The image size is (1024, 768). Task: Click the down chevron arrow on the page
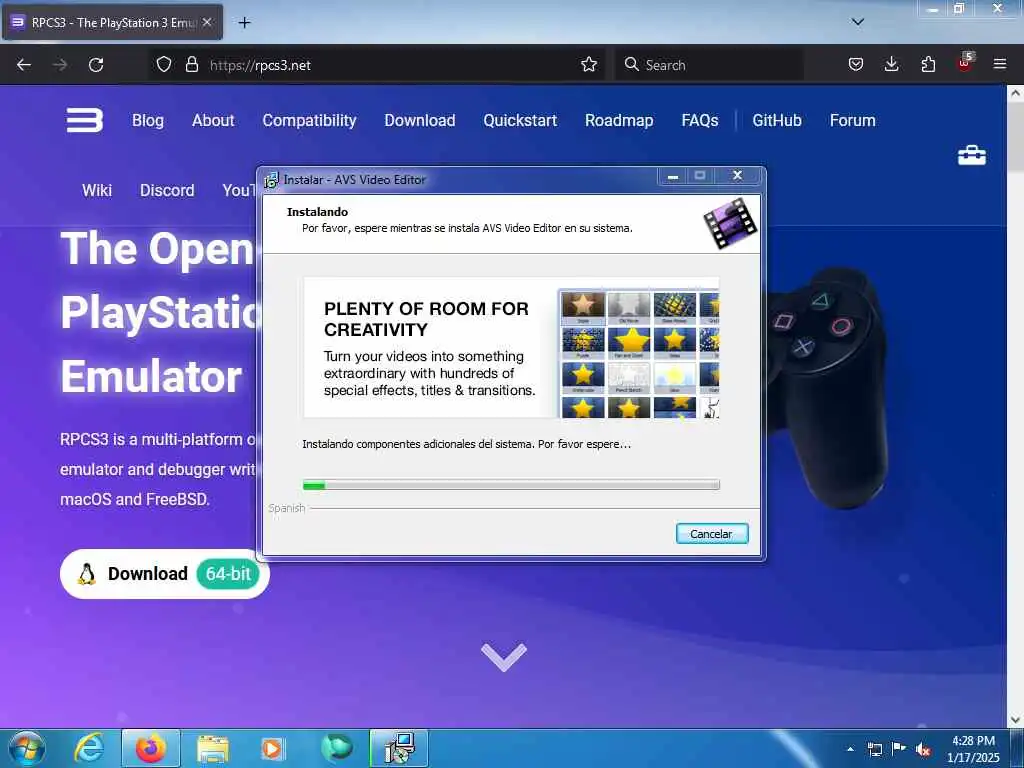504,656
